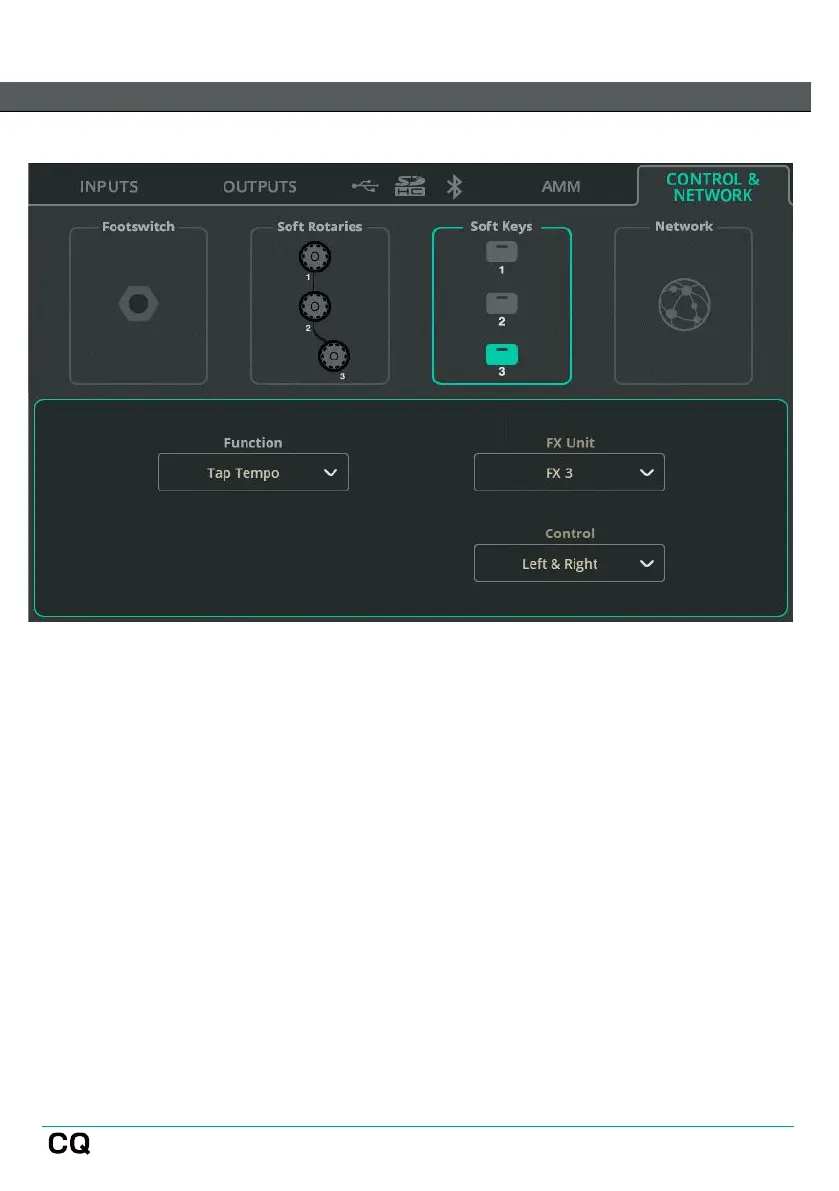839x1191 pixels.
Task: Click the FX Unit label
Action: click(x=570, y=443)
